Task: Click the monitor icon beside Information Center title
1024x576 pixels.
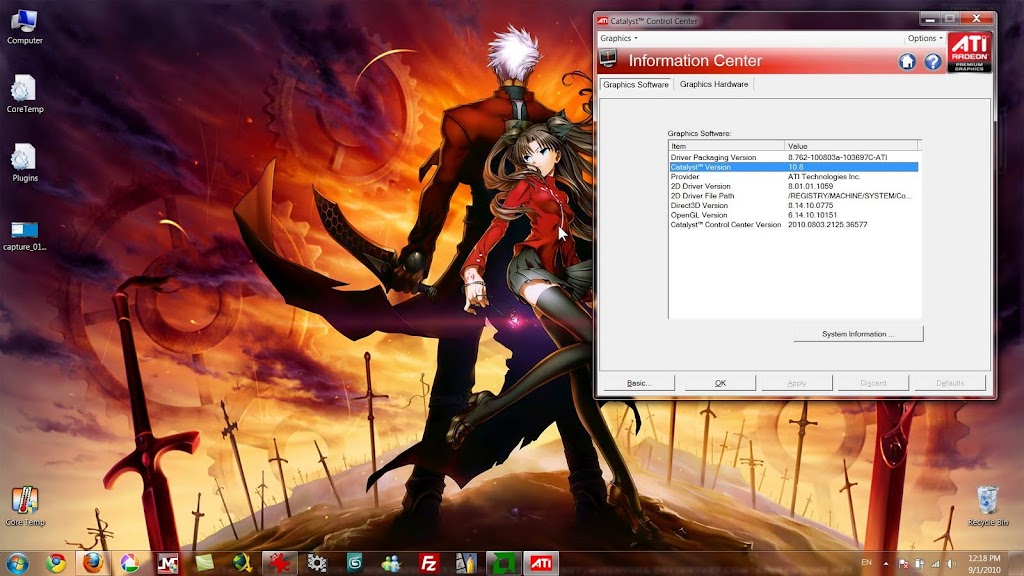Action: [609, 59]
